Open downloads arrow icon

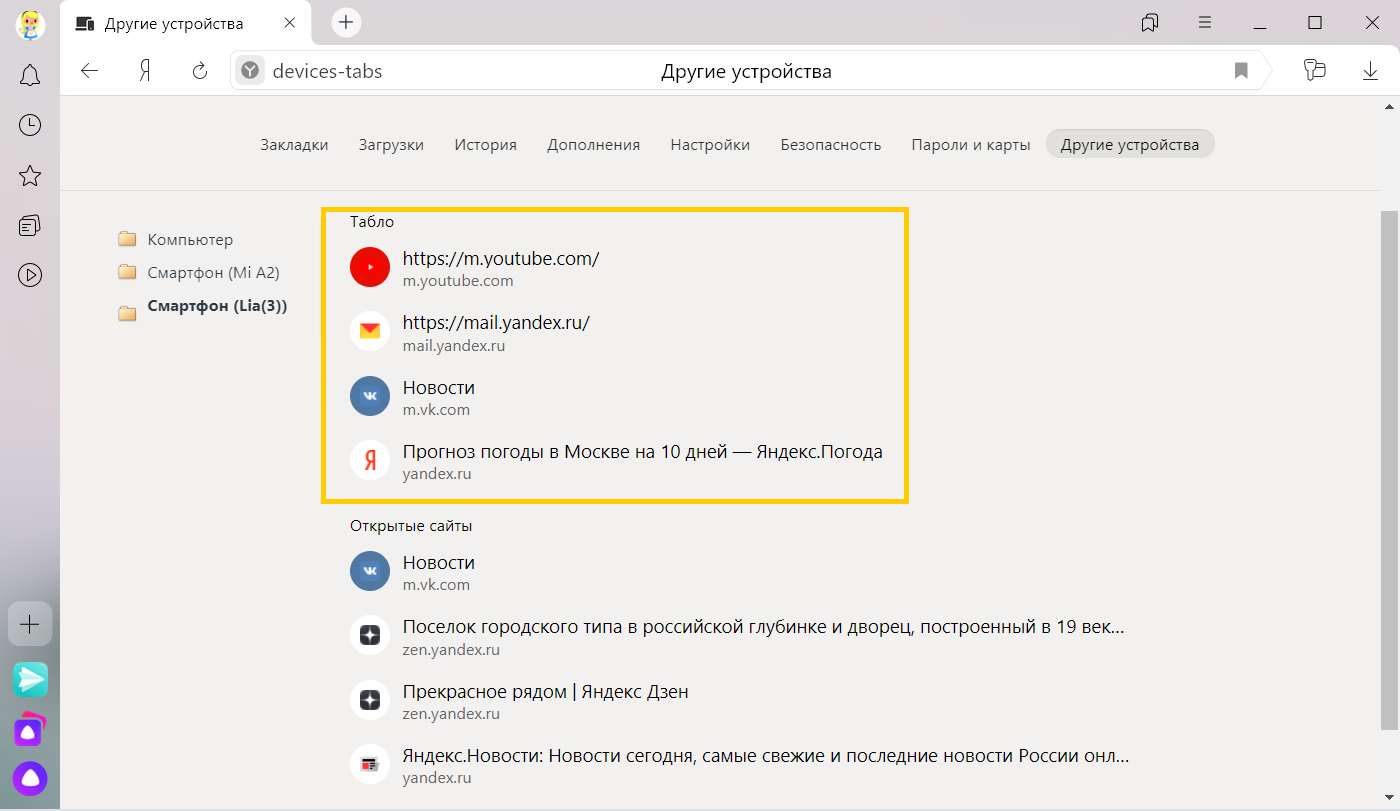(x=1370, y=71)
